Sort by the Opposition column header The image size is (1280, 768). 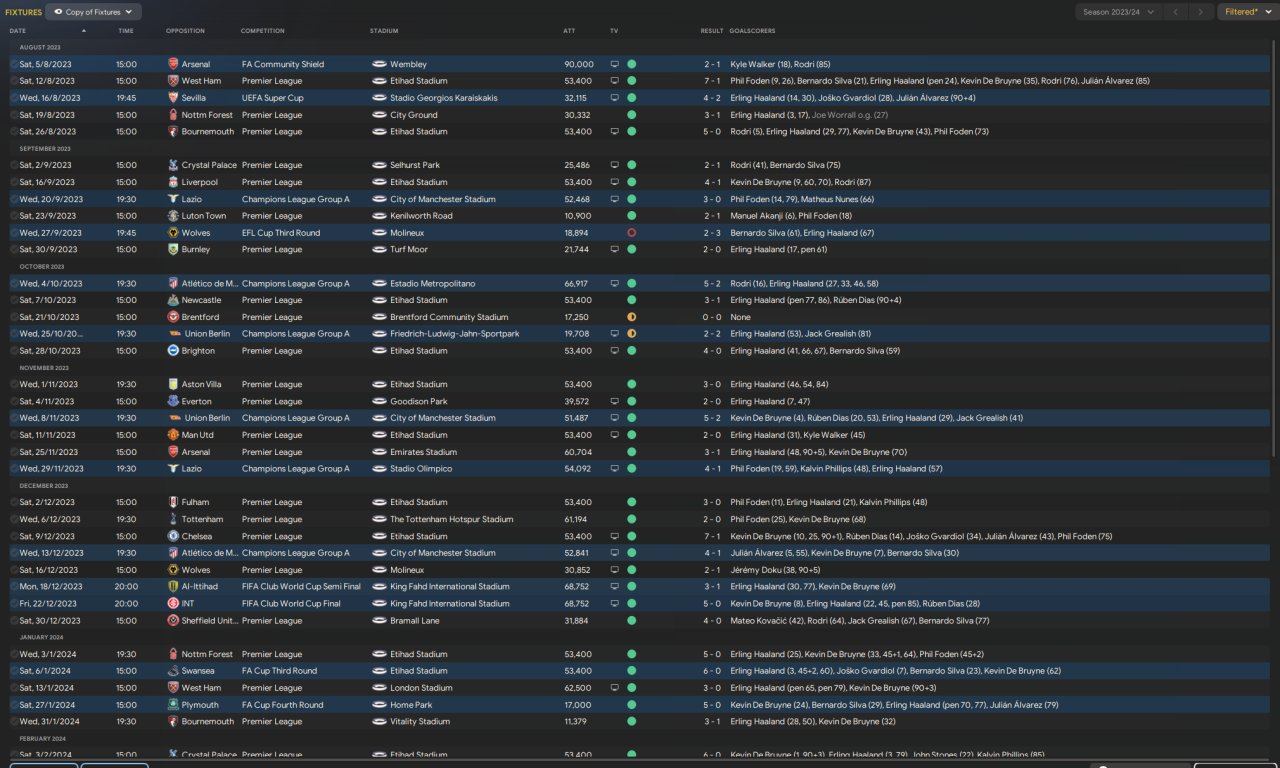pyautogui.click(x=185, y=31)
